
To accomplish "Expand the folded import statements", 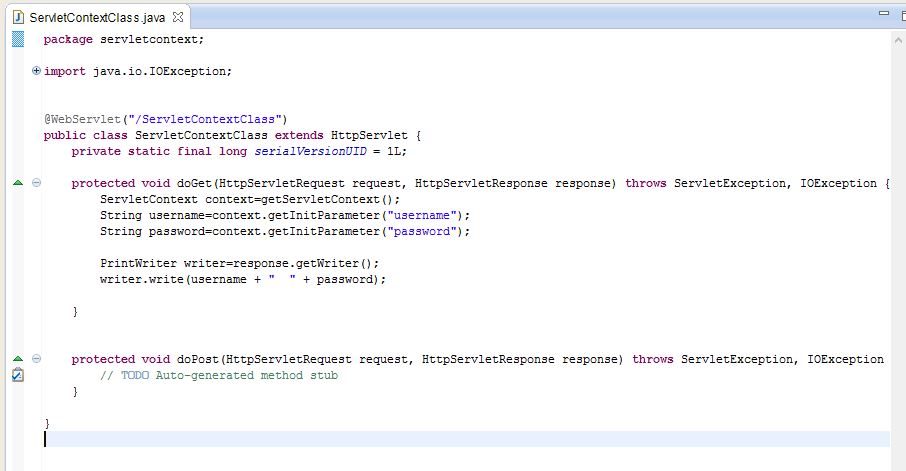I will click(37, 71).
